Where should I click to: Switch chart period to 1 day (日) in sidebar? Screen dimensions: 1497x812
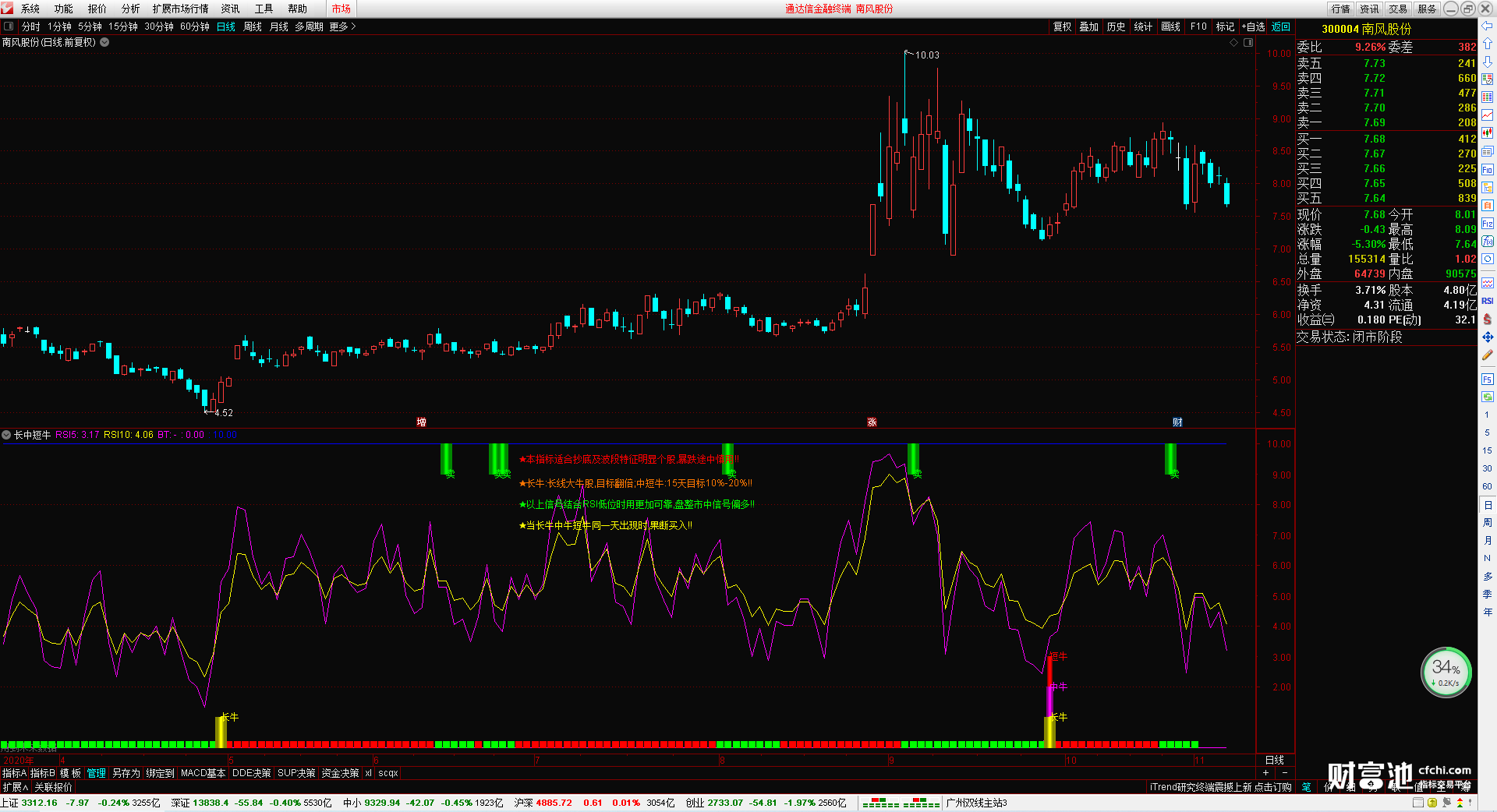1488,505
